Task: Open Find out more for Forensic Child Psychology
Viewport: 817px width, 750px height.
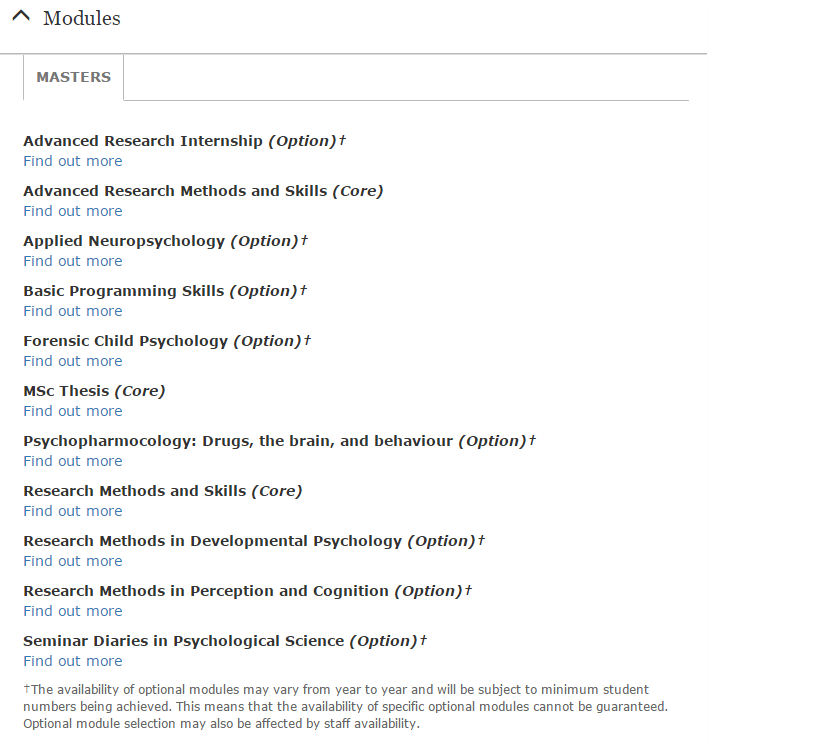Action: click(73, 361)
